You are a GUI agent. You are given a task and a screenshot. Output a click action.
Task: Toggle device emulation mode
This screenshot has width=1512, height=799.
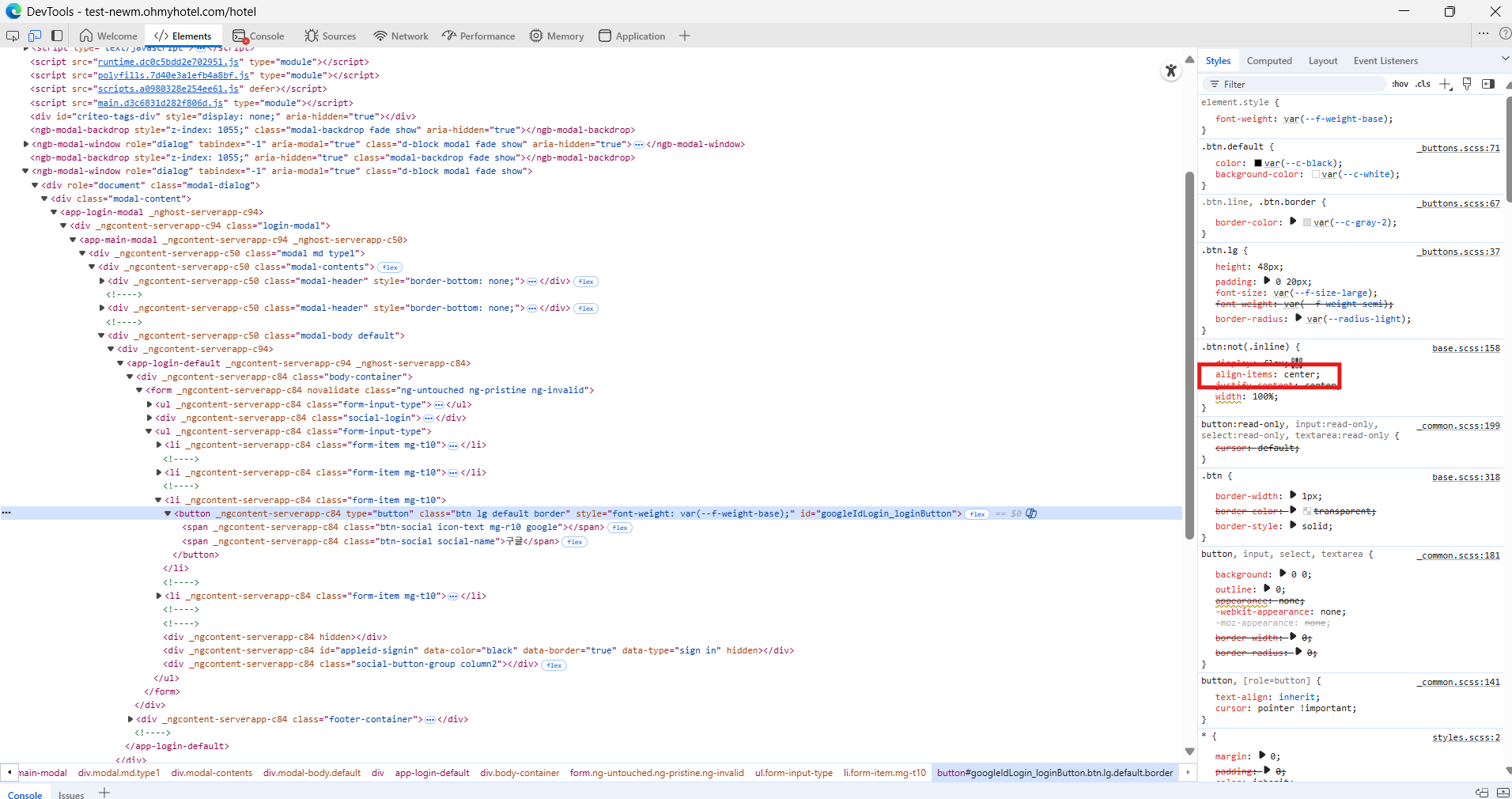[x=35, y=36]
